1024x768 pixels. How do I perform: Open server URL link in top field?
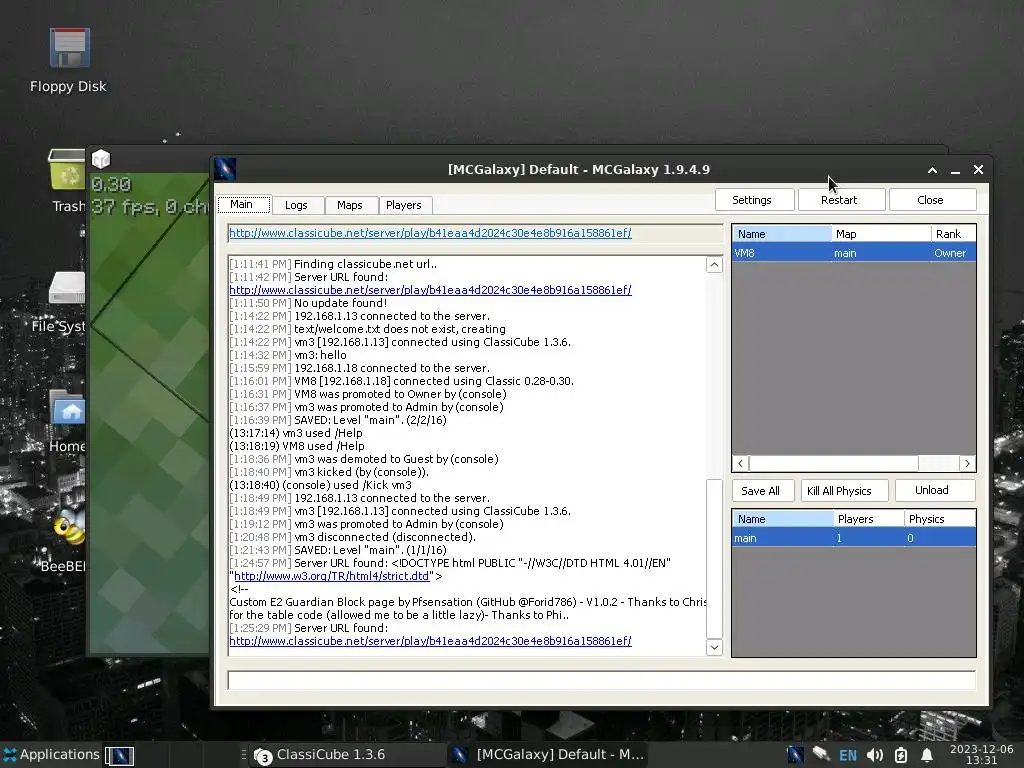[x=430, y=233]
